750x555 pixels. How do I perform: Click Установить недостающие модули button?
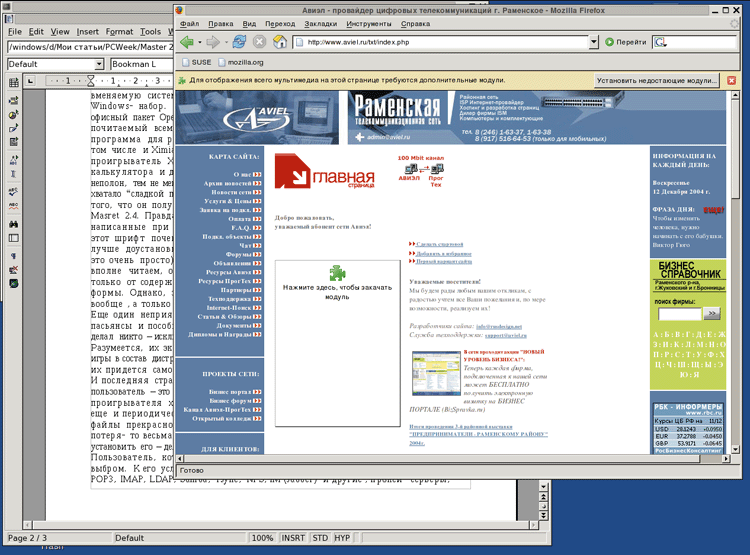[x=657, y=80]
